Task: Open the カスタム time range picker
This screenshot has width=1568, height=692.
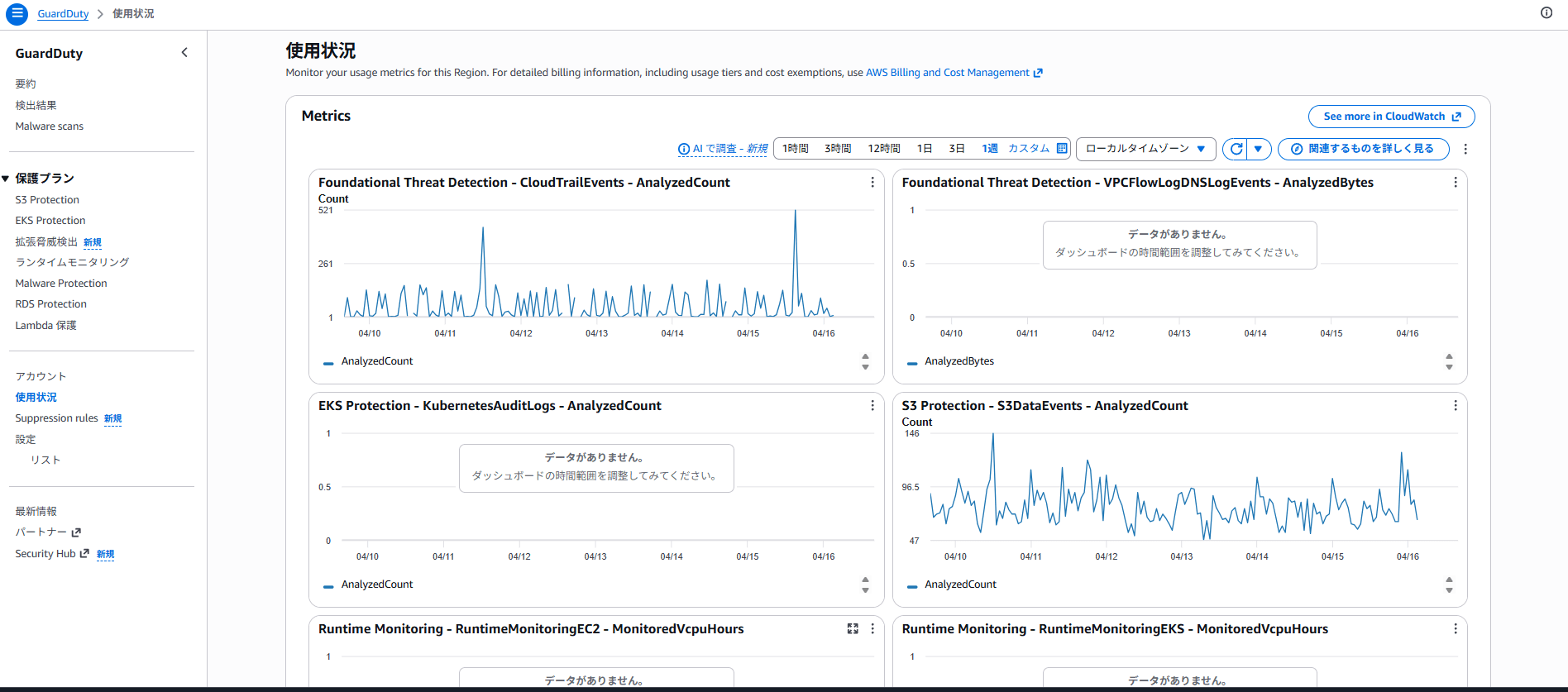Action: [x=1029, y=149]
